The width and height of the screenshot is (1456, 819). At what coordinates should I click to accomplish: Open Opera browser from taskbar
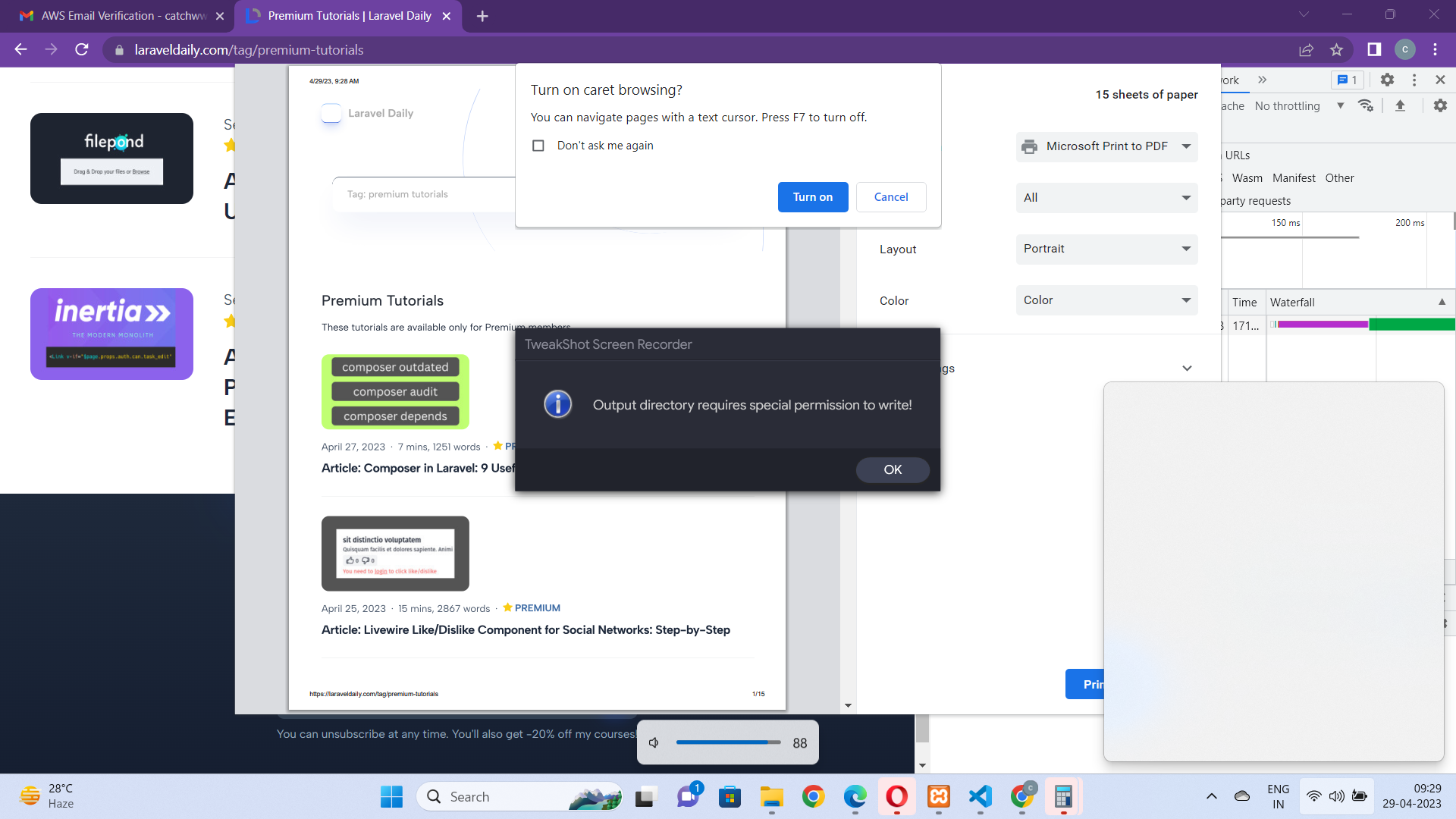[x=896, y=796]
